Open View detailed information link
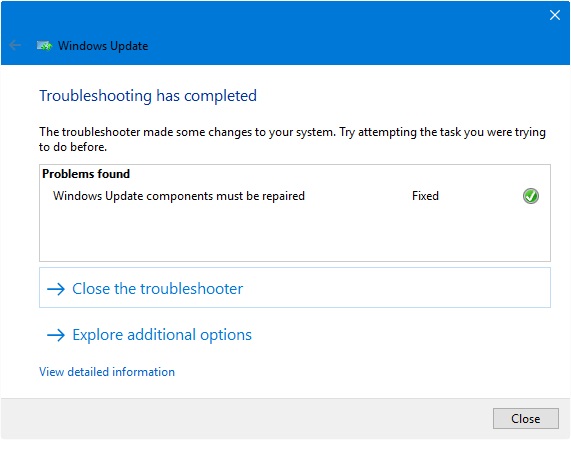Image resolution: width=571 pixels, height=454 pixels. point(107,372)
